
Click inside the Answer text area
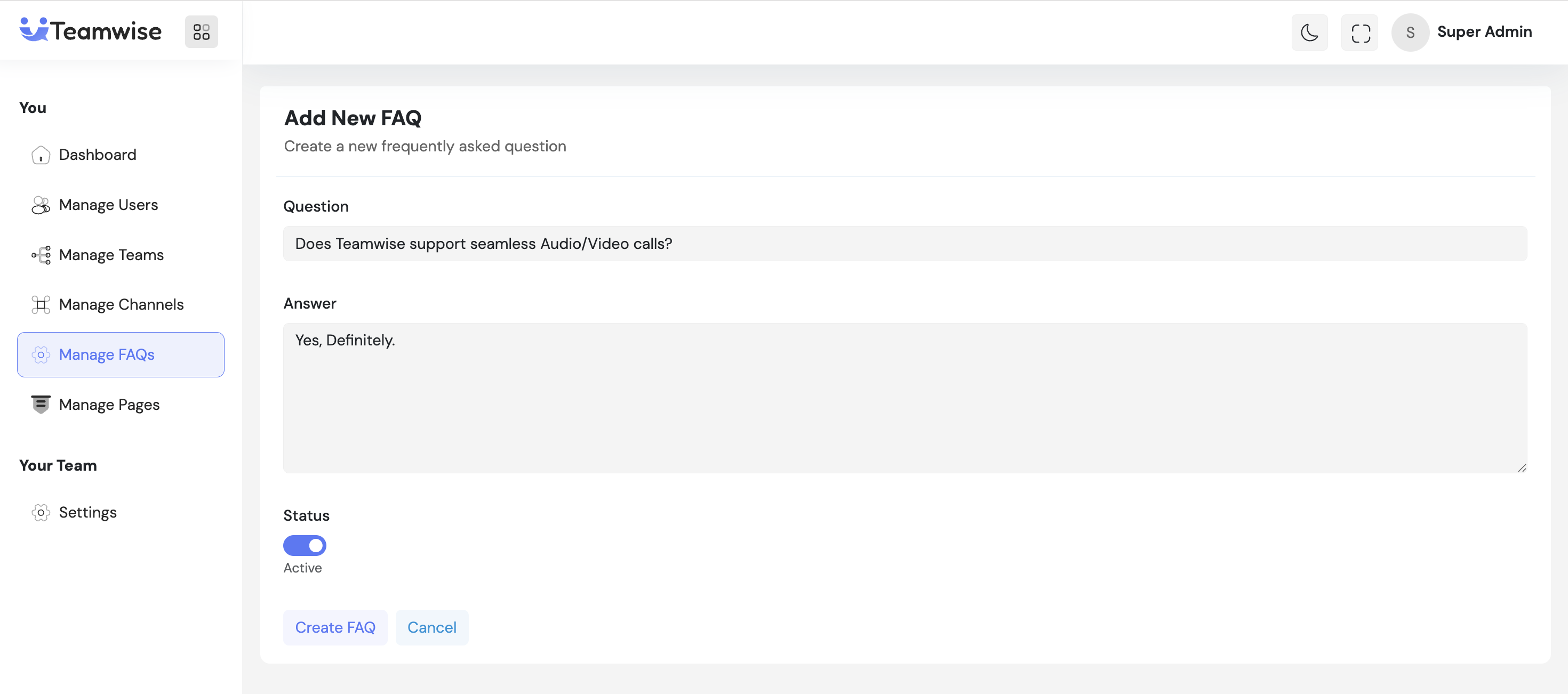(905, 398)
